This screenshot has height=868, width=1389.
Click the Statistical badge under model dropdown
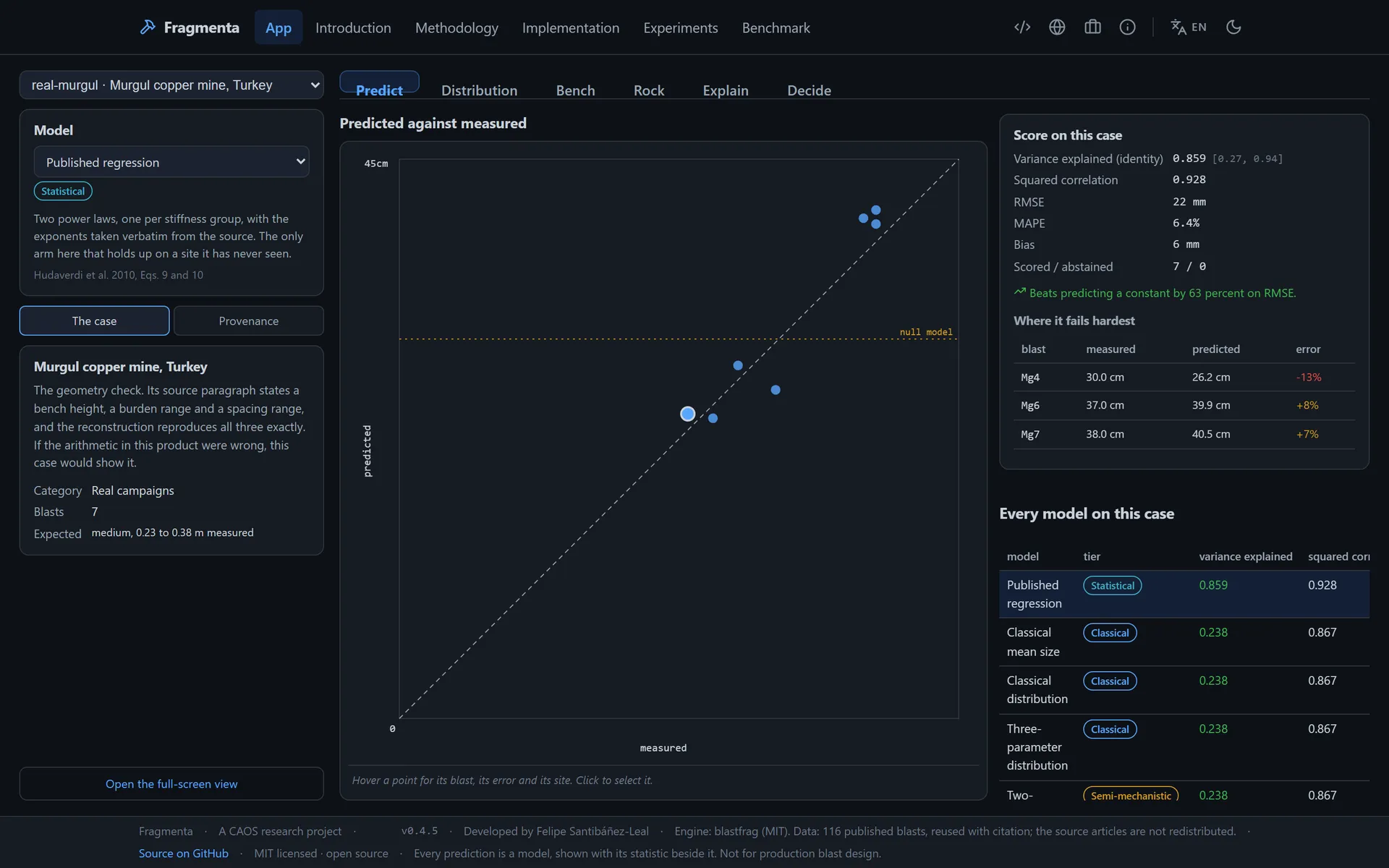(x=63, y=191)
